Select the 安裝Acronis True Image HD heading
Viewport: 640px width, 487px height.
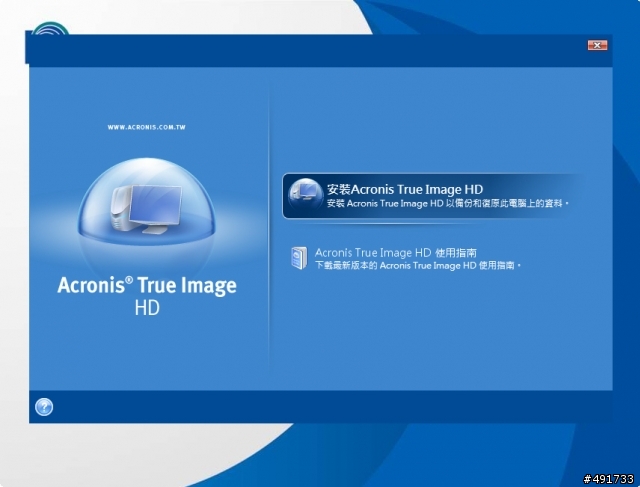(404, 189)
